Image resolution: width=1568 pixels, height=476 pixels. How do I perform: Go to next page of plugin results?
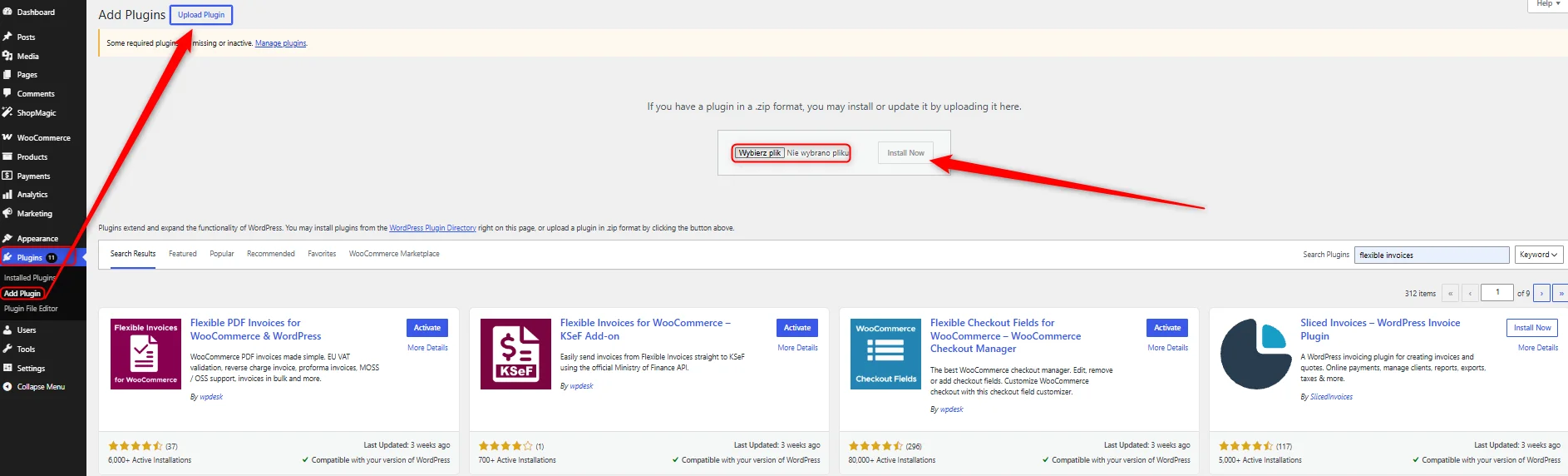1541,293
